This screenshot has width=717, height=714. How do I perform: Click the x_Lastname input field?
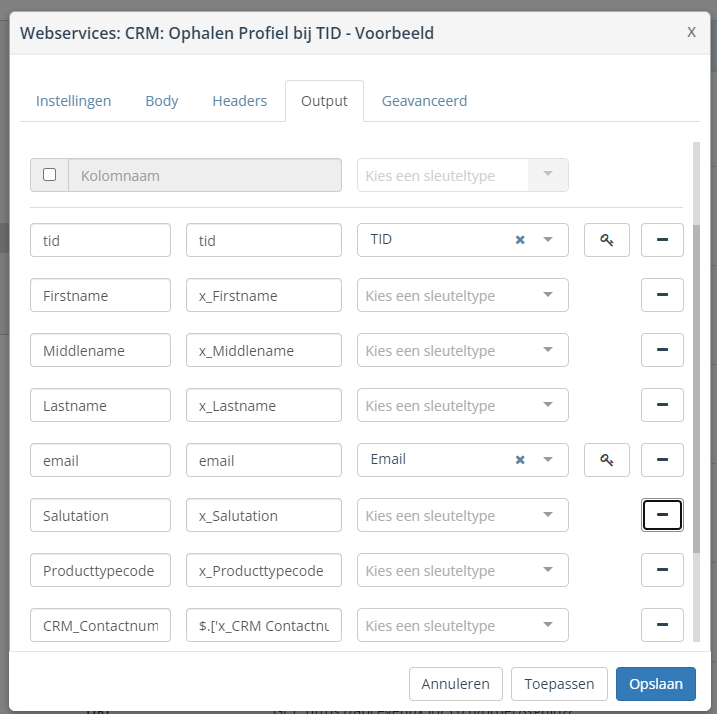[x=264, y=405]
